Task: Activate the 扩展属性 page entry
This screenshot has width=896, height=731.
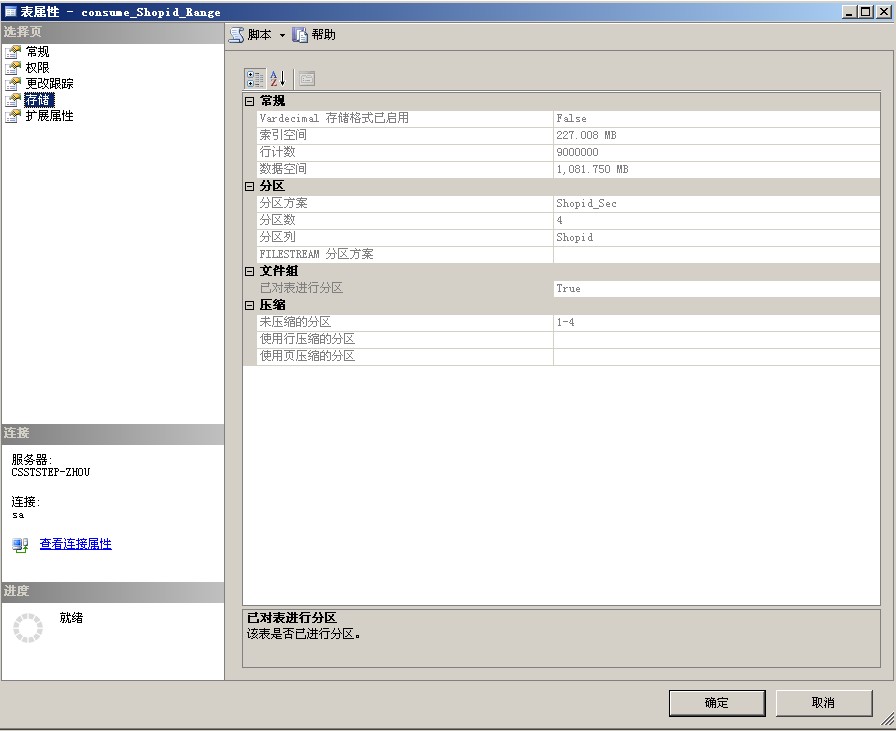Action: click(x=48, y=115)
